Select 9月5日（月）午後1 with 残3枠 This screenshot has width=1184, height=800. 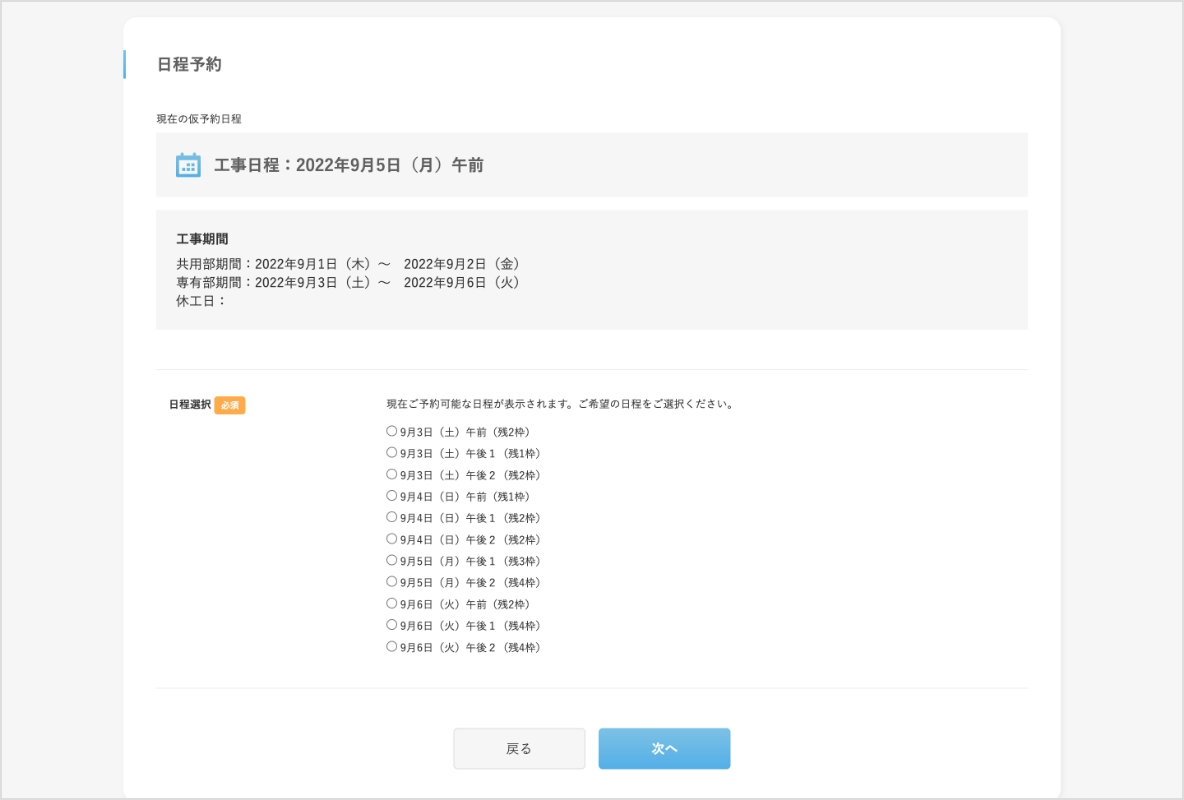(392, 561)
